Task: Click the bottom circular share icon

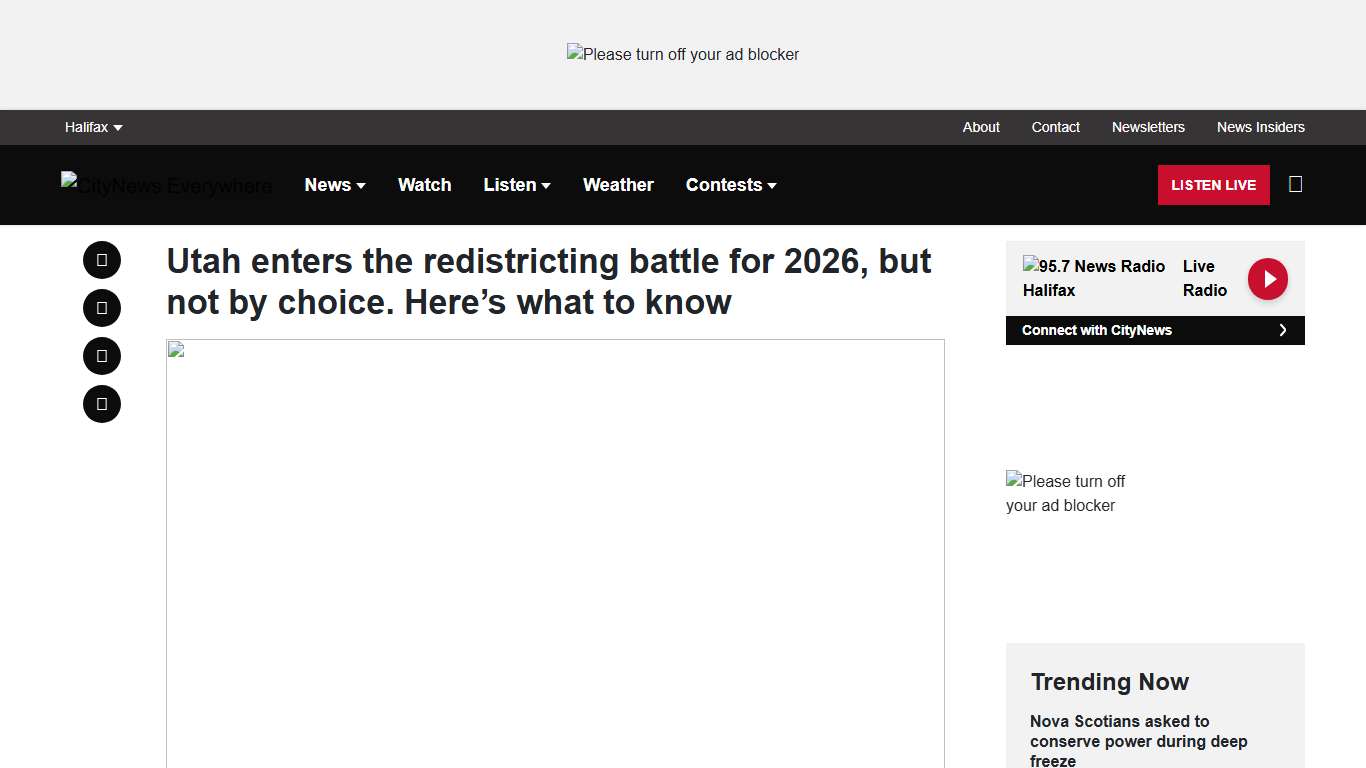Action: point(102,404)
